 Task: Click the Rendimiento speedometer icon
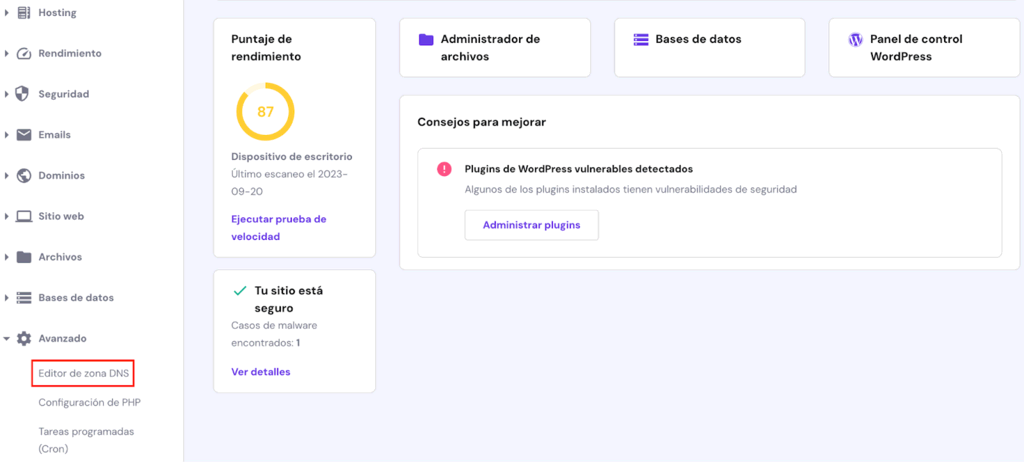tap(24, 53)
